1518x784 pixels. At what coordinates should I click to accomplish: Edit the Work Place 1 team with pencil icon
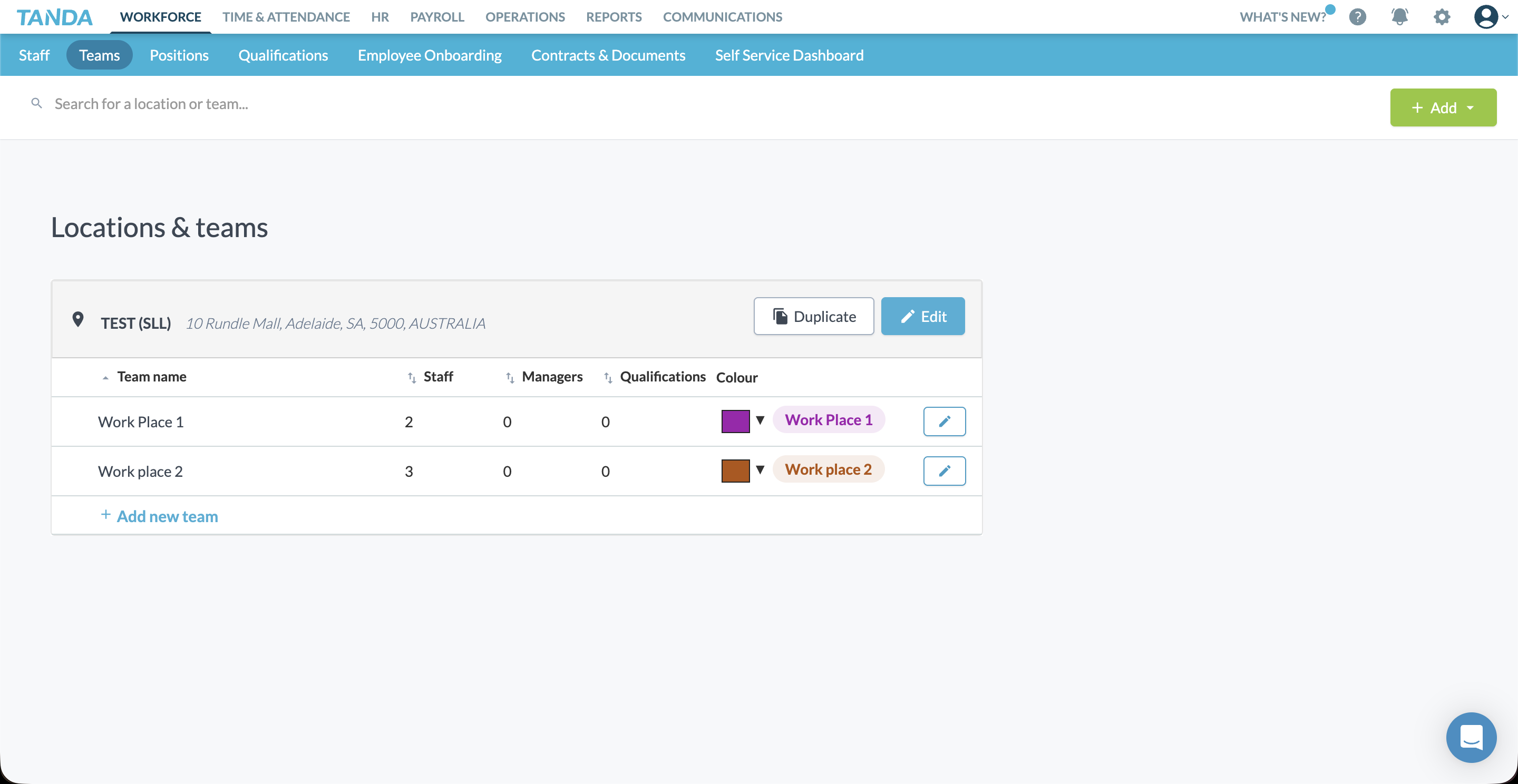coord(944,421)
